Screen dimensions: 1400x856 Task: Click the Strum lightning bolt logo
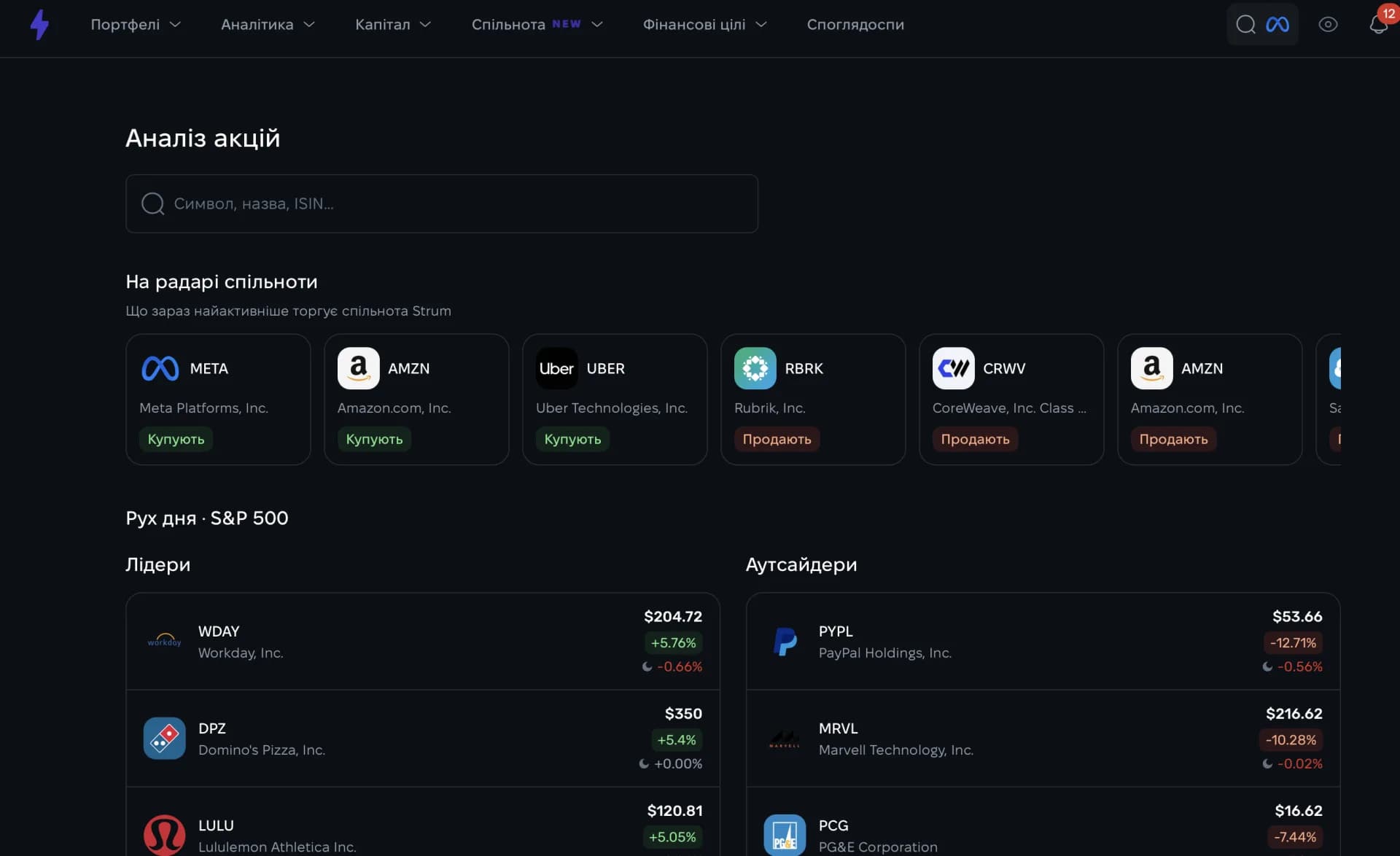(39, 24)
